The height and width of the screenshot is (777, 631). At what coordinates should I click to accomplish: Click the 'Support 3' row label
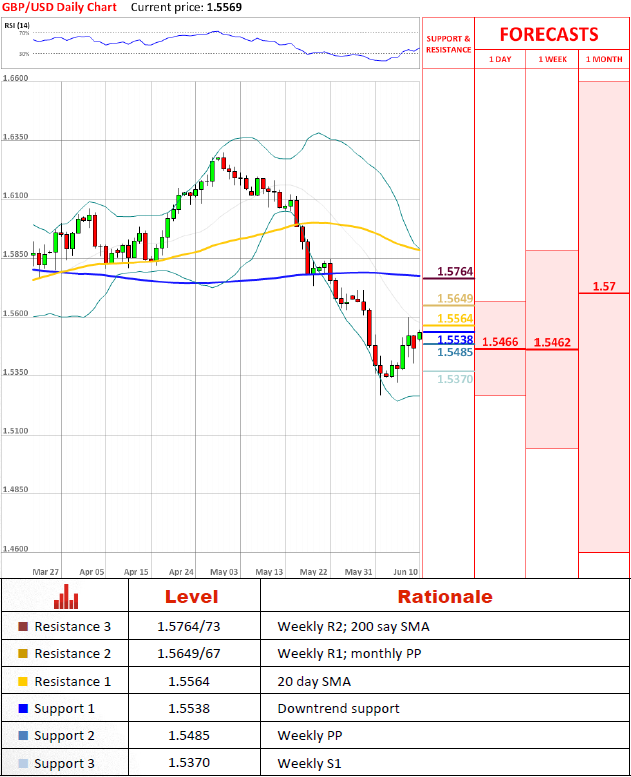coord(64,763)
